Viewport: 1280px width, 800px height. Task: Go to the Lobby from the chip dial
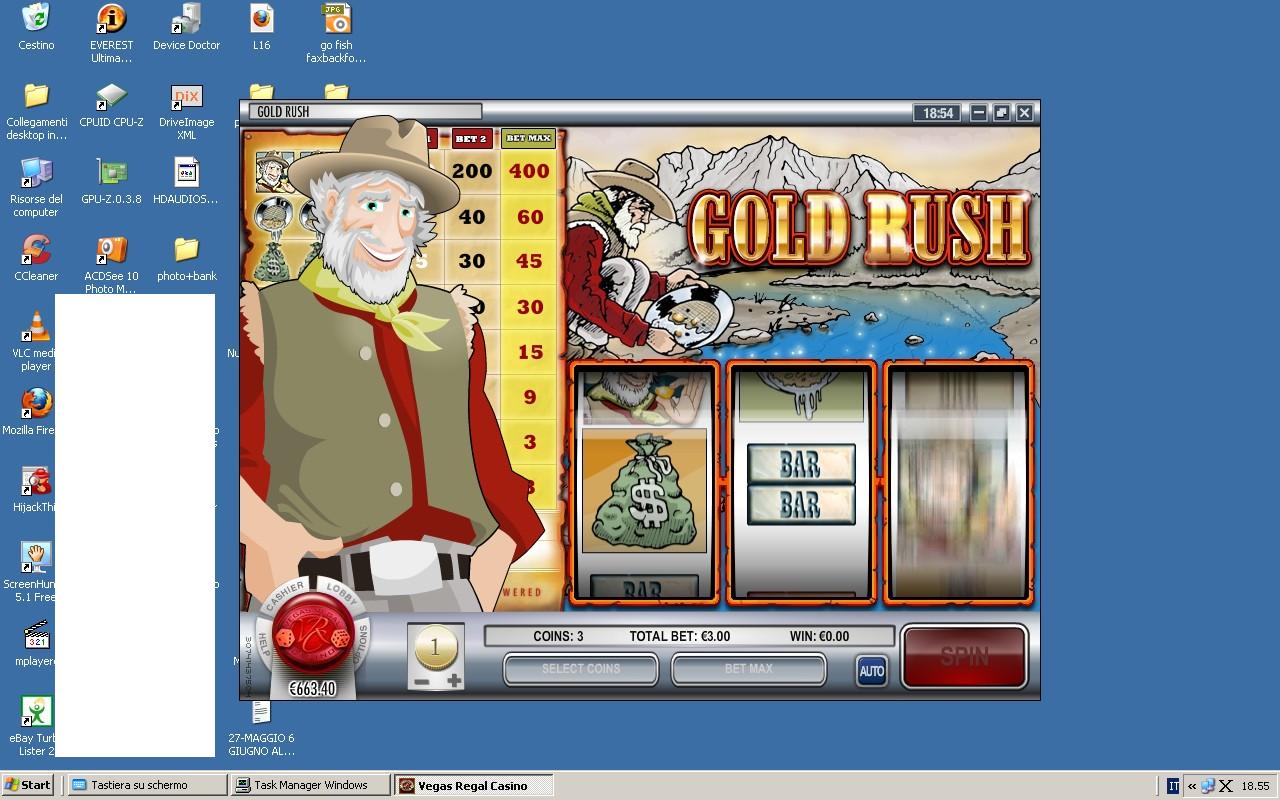342,591
